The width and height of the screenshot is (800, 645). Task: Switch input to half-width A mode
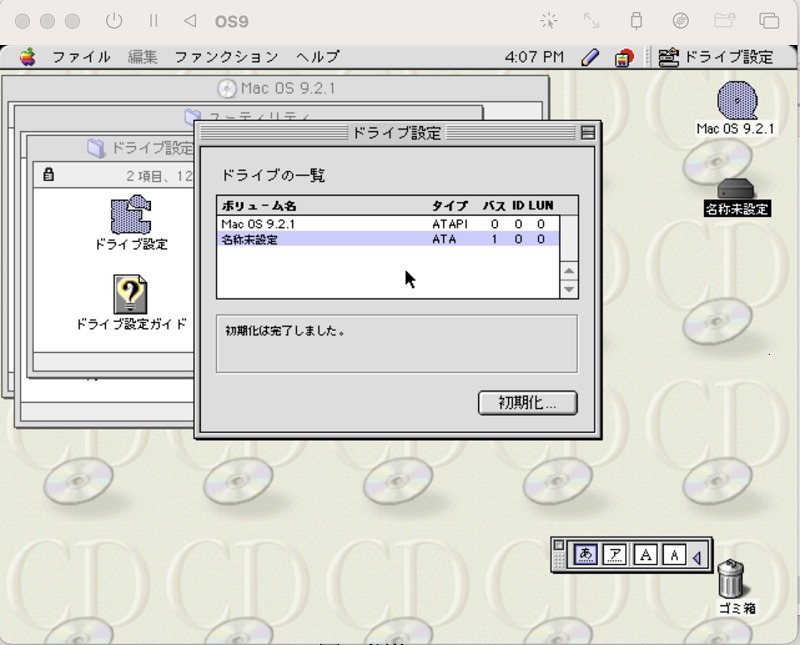click(674, 554)
